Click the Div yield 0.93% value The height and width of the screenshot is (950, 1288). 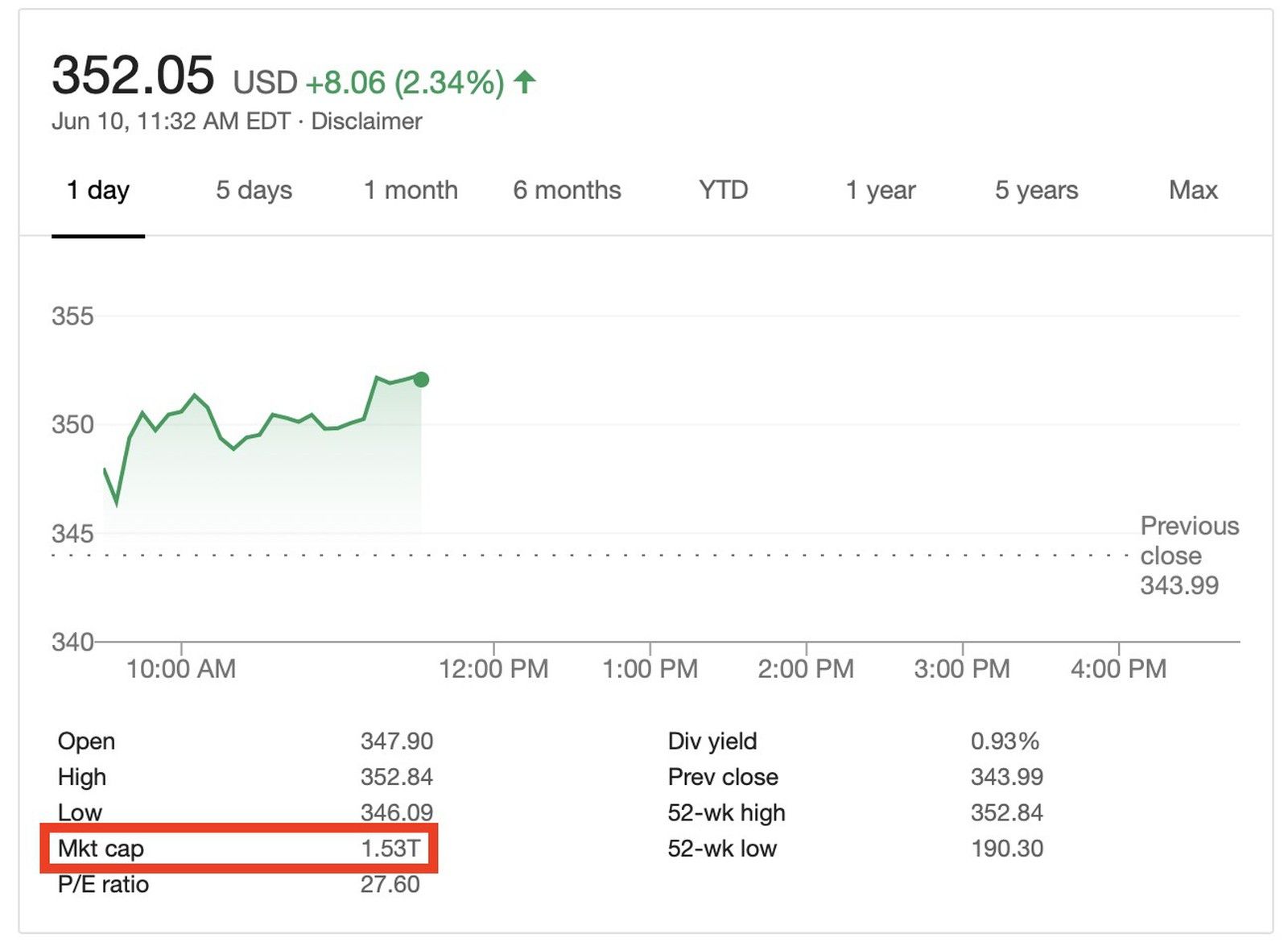1005,741
